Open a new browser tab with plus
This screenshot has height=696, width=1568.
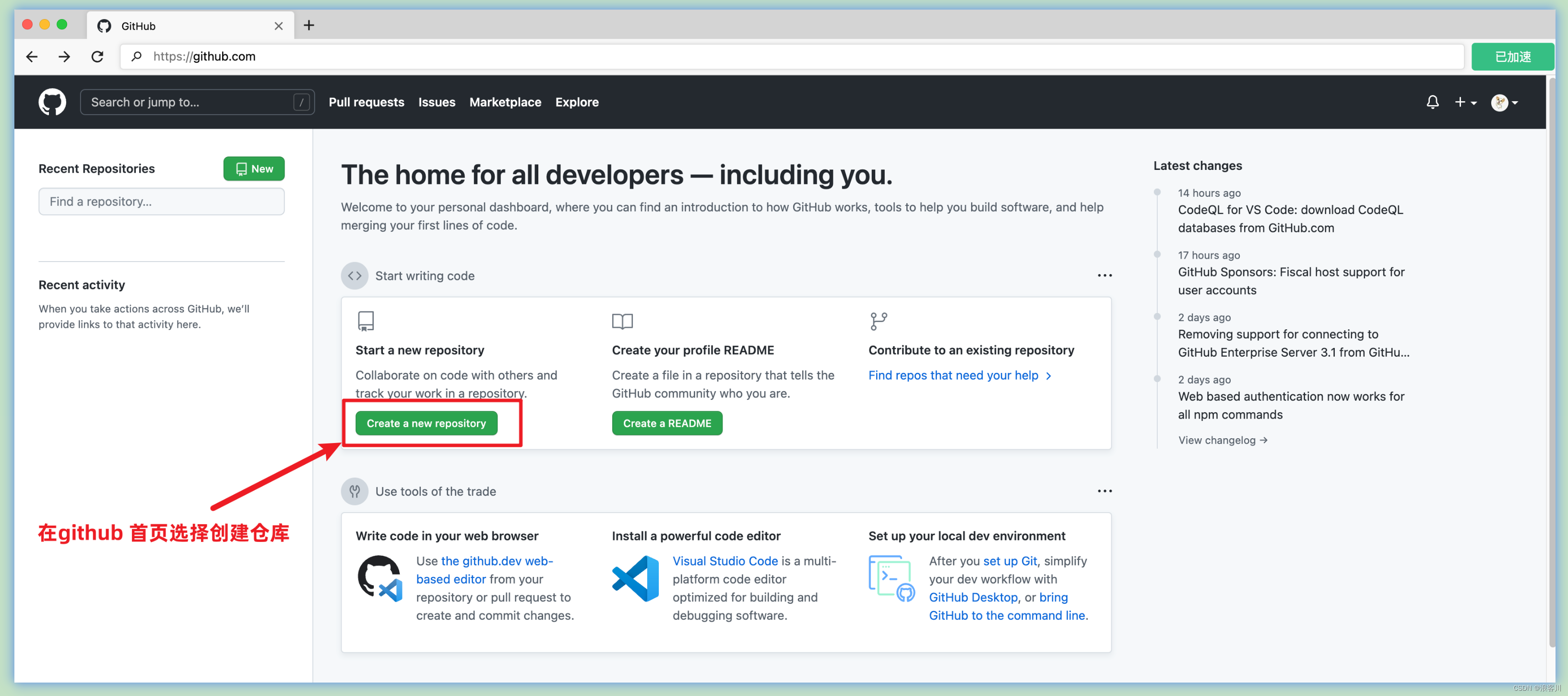(x=309, y=25)
